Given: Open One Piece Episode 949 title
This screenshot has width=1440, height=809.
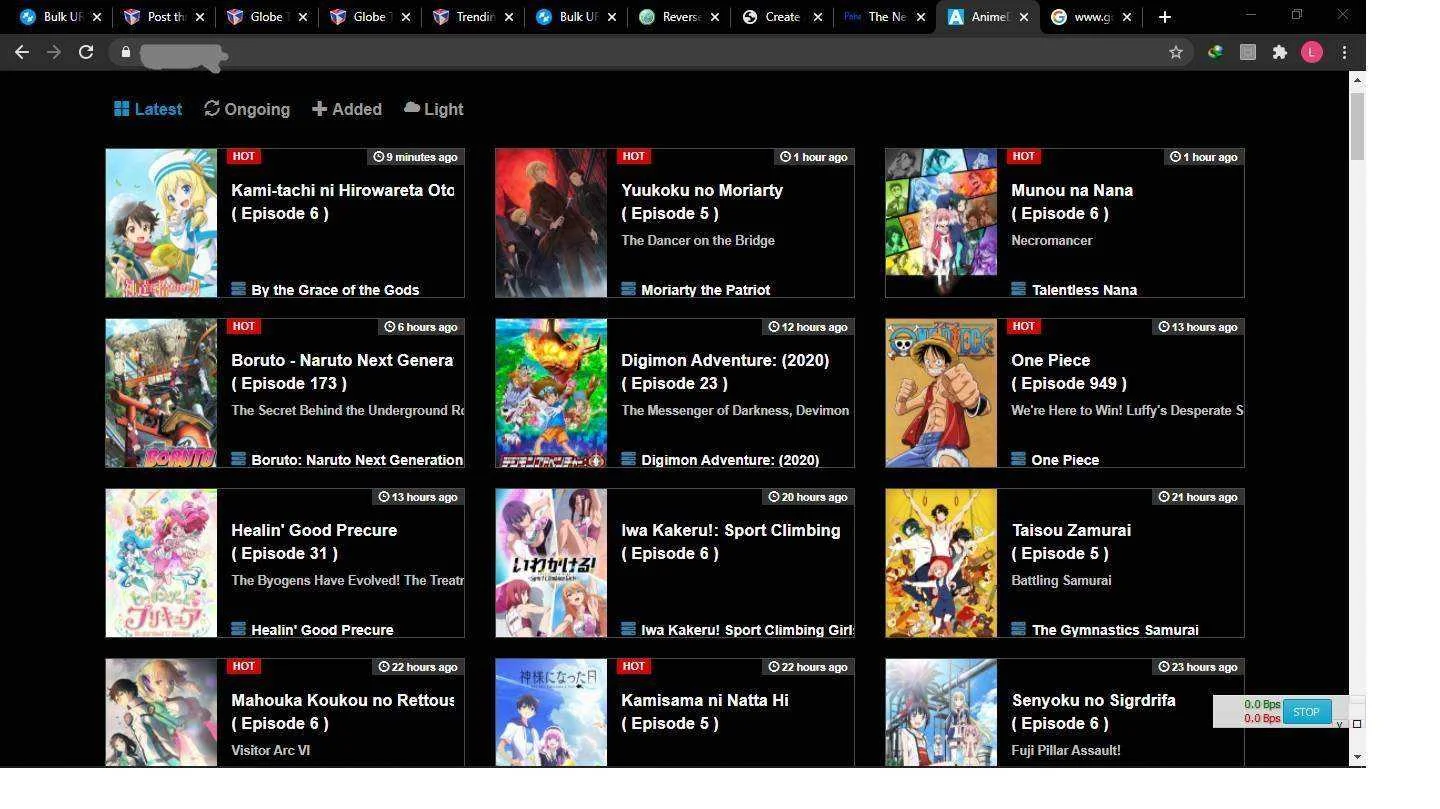Looking at the screenshot, I should pos(1069,371).
